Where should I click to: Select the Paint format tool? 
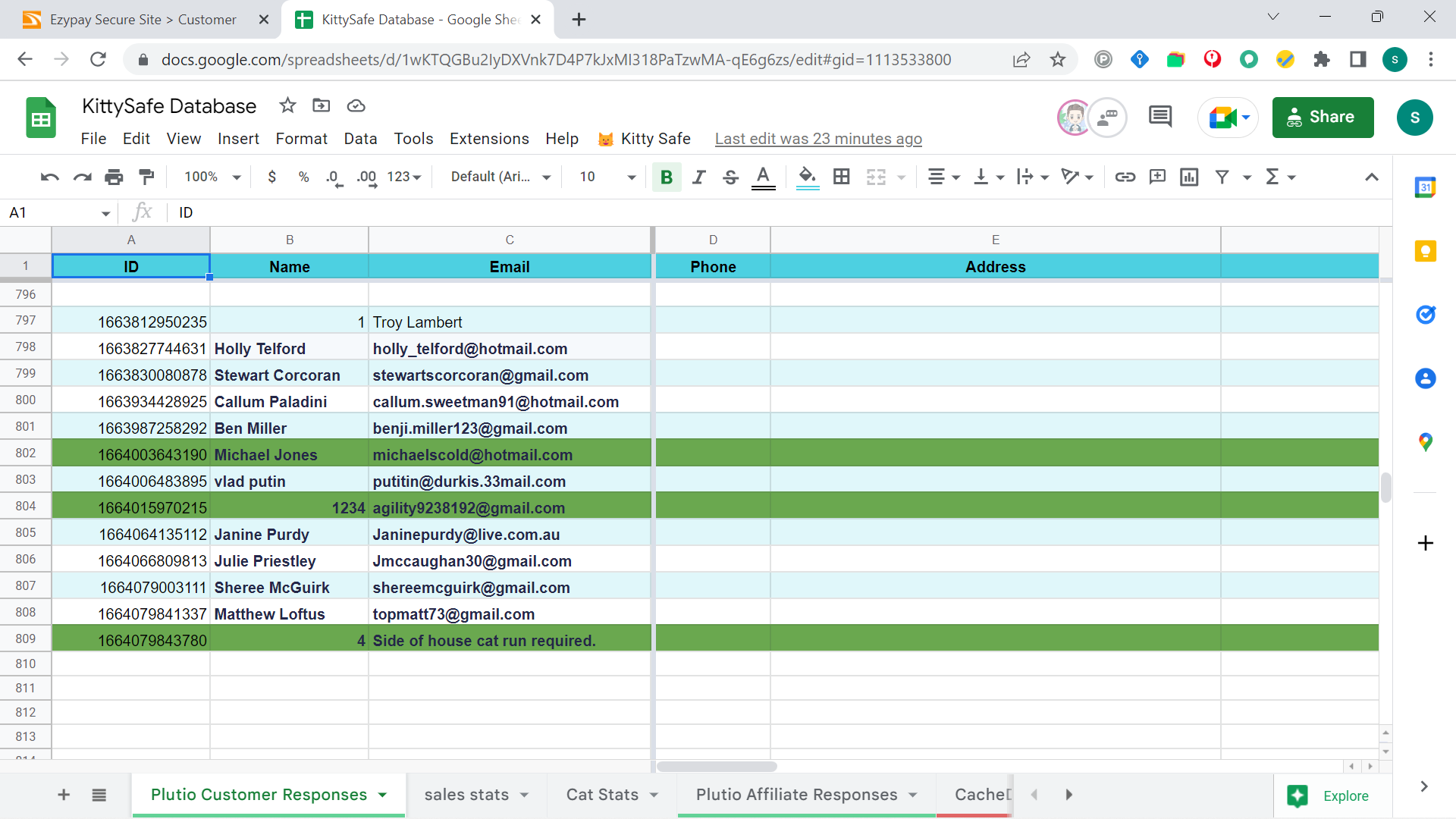[146, 177]
